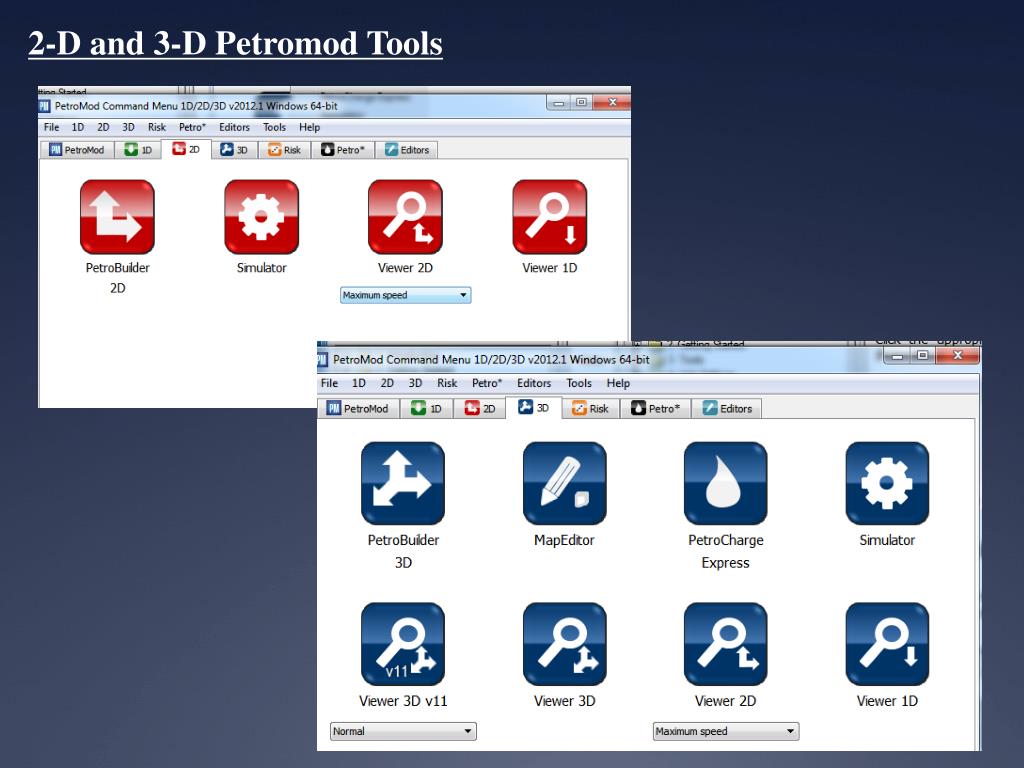1024x768 pixels.
Task: Open Help menu in the 2D window
Action: 310,127
